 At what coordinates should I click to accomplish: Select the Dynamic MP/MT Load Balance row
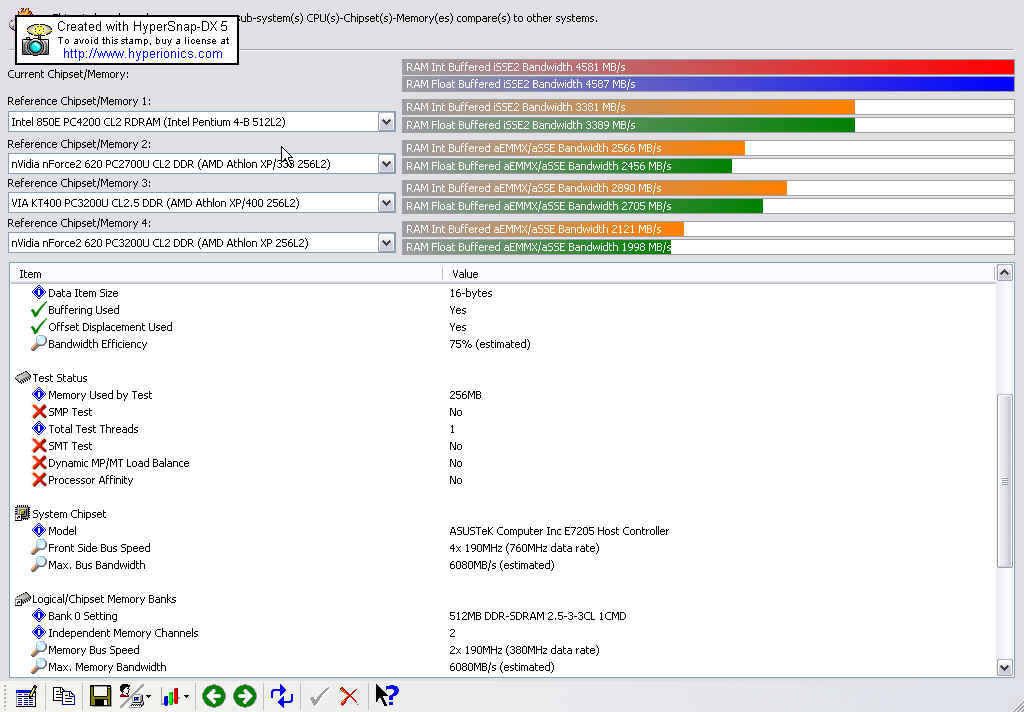click(503, 463)
